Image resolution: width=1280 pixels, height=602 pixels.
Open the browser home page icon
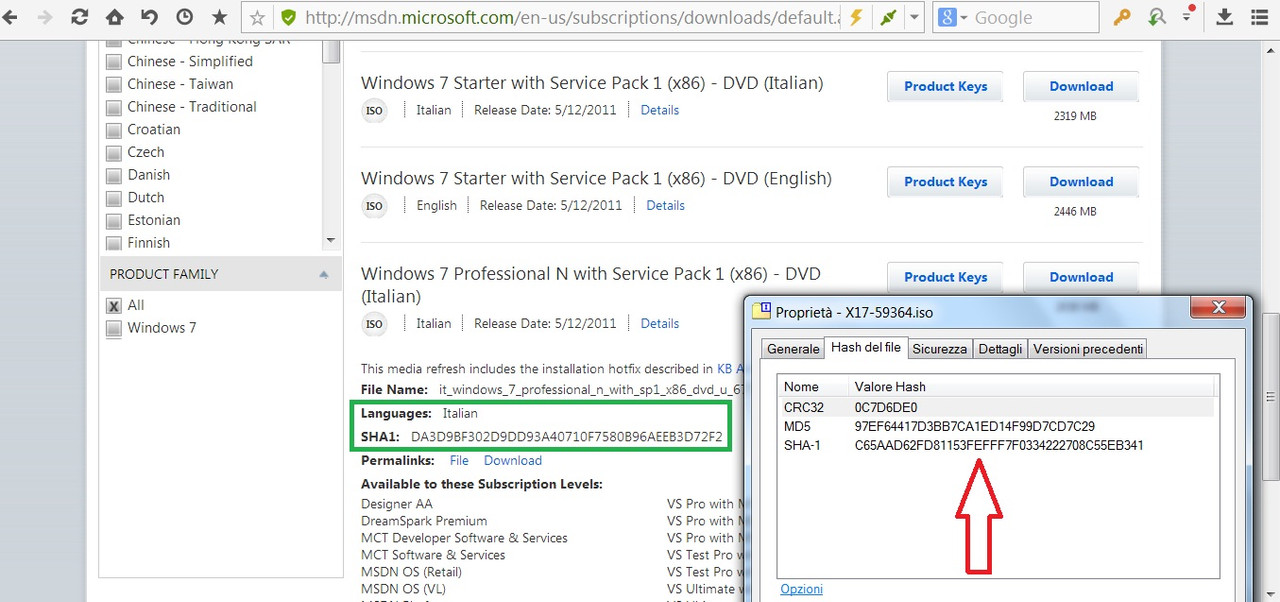[115, 17]
